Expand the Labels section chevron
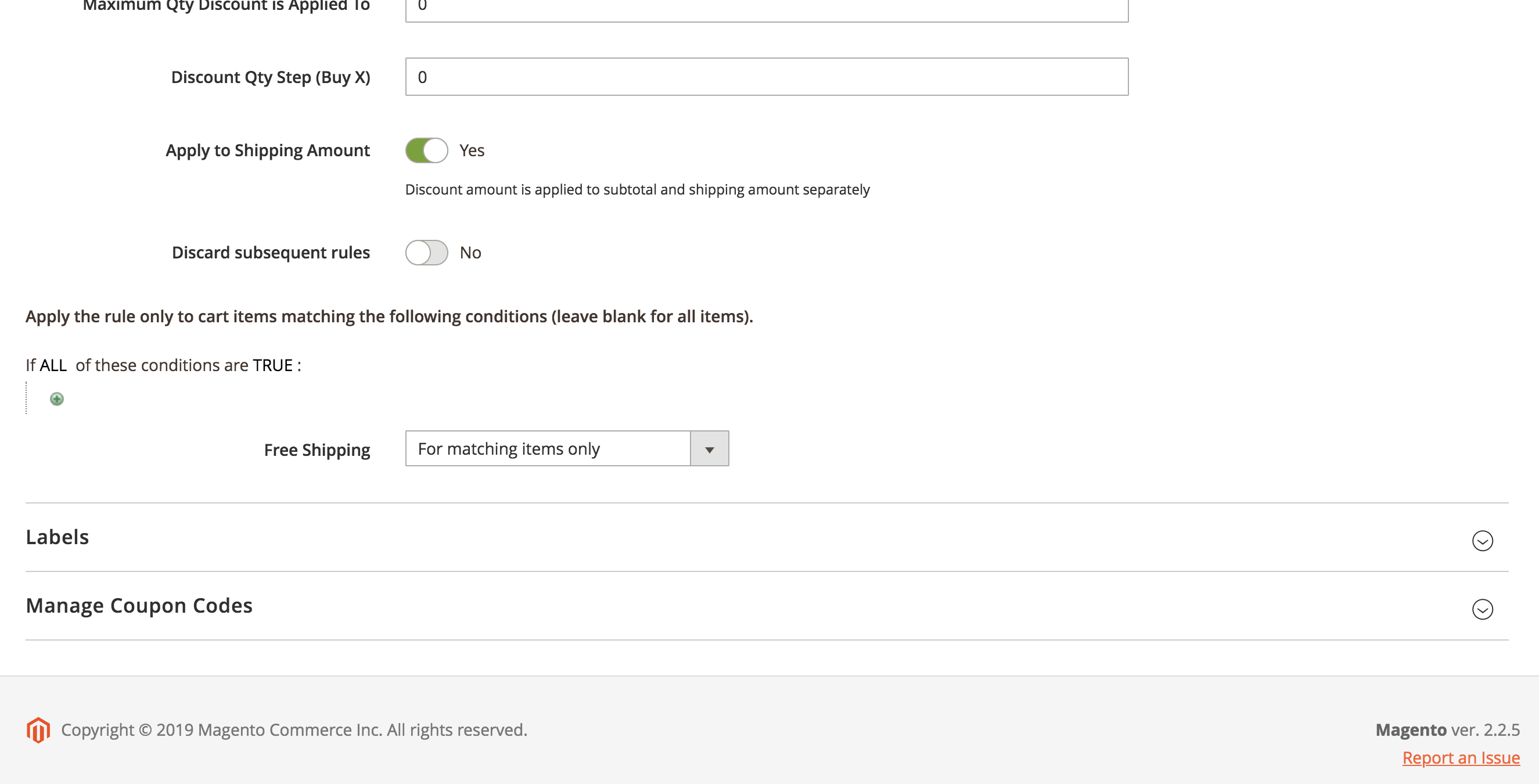This screenshot has width=1539, height=784. point(1482,541)
